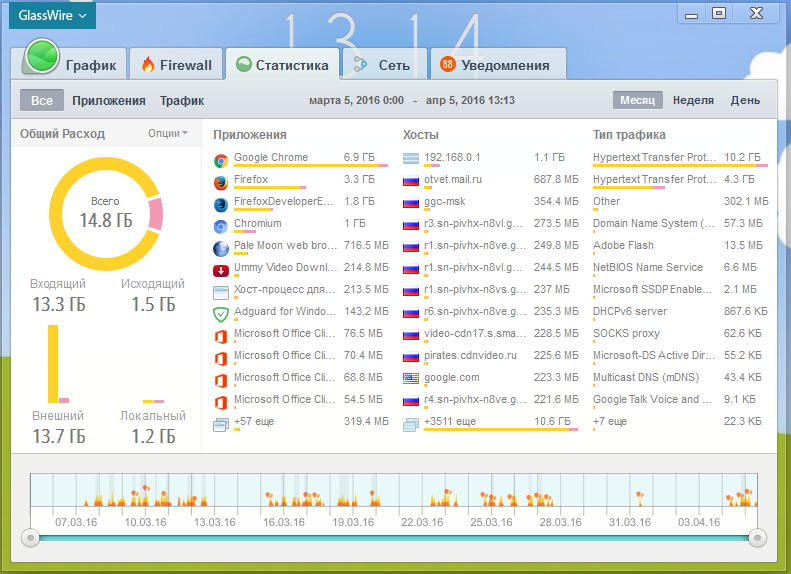Image resolution: width=791 pixels, height=574 pixels.
Task: Click the Pale Moon browser icon
Action: pyautogui.click(x=220, y=249)
